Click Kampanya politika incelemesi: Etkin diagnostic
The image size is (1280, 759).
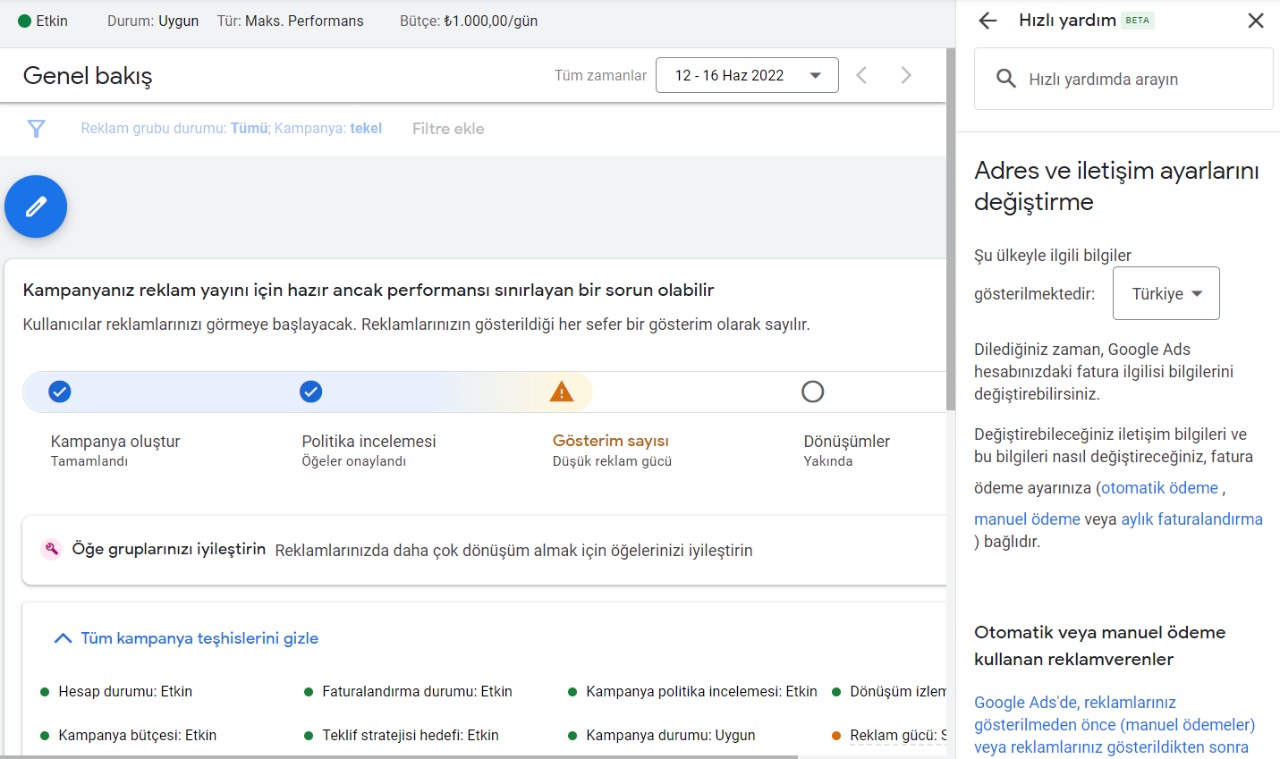702,691
